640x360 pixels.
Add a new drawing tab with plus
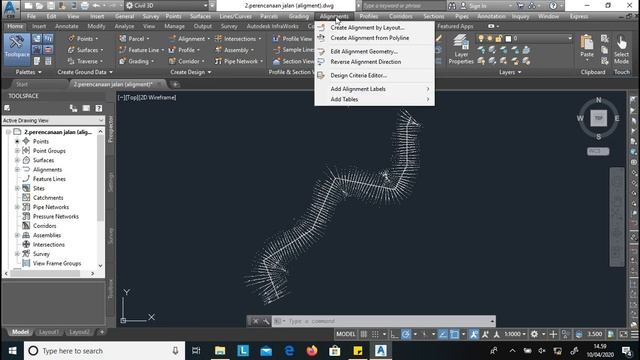pos(175,84)
